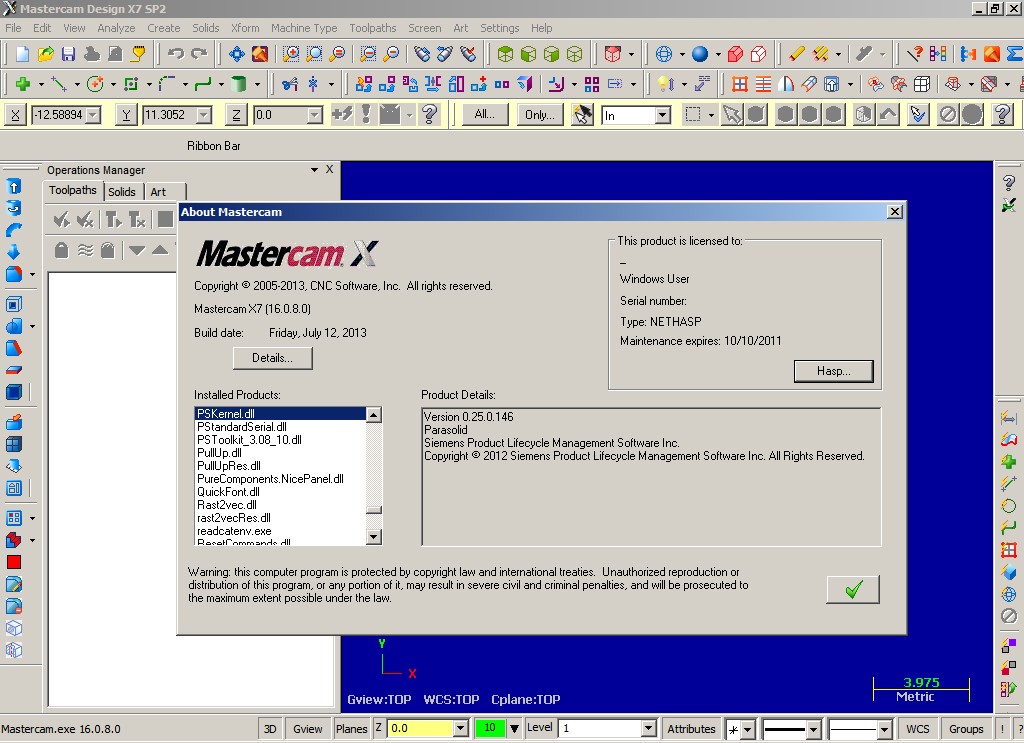Toggle the WCS button in status bar

click(918, 729)
